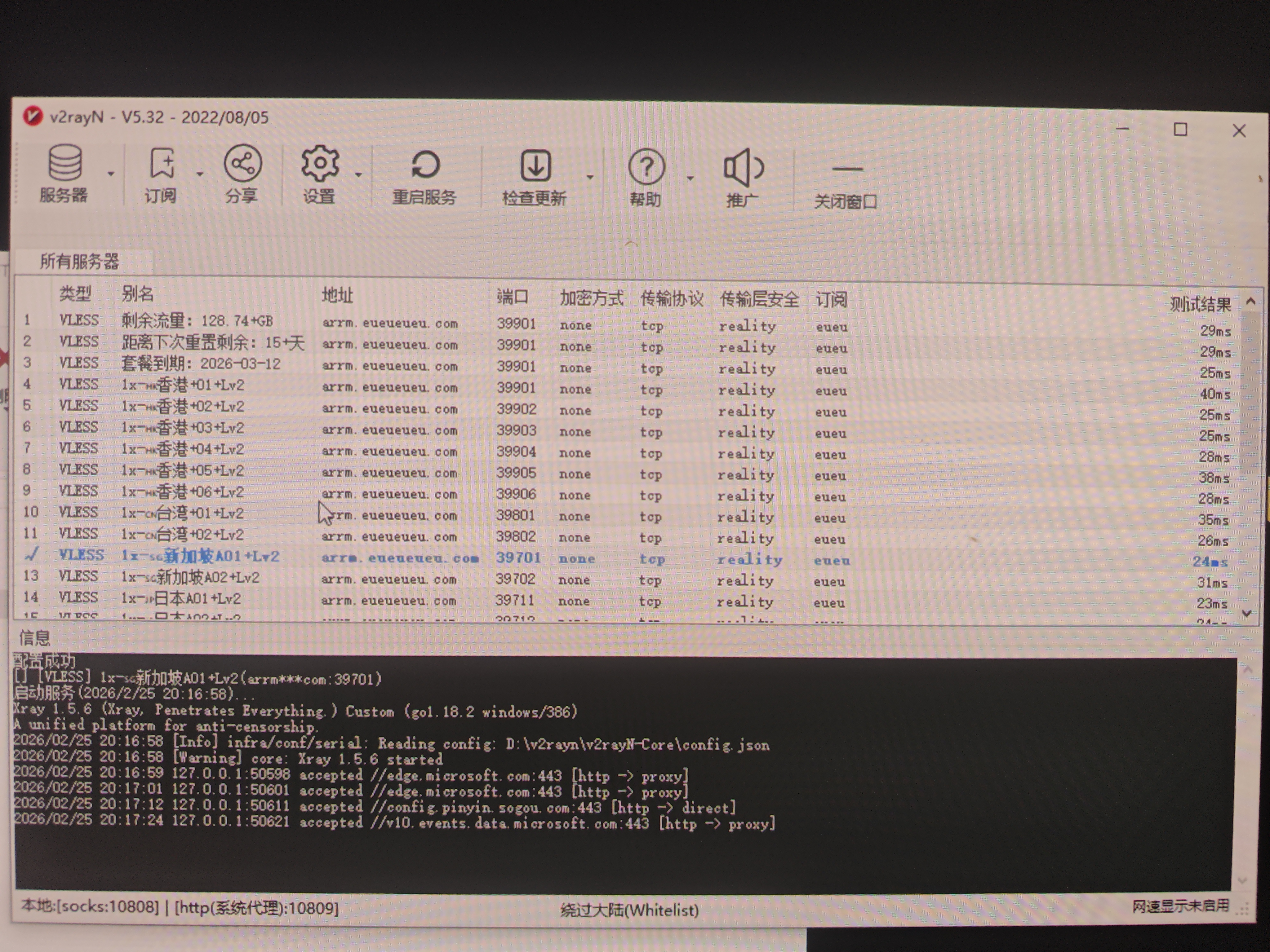The image size is (1270, 952).
Task: Select server row 香港 01 Lv2
Action: 183,385
